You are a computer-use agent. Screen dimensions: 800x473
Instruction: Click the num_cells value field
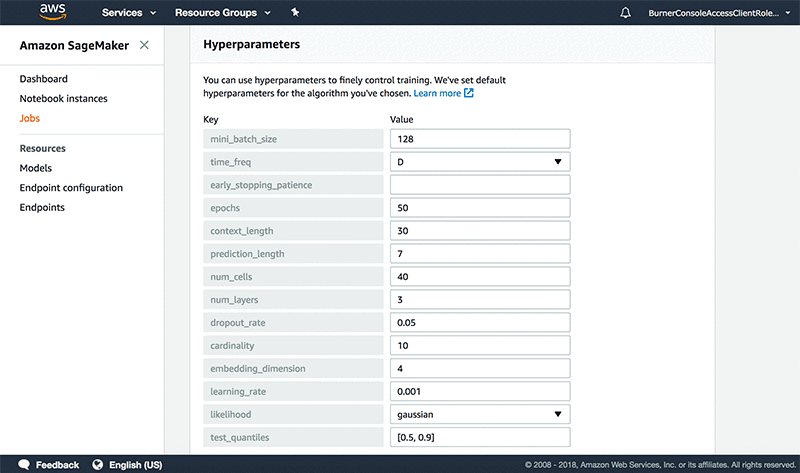(x=480, y=277)
